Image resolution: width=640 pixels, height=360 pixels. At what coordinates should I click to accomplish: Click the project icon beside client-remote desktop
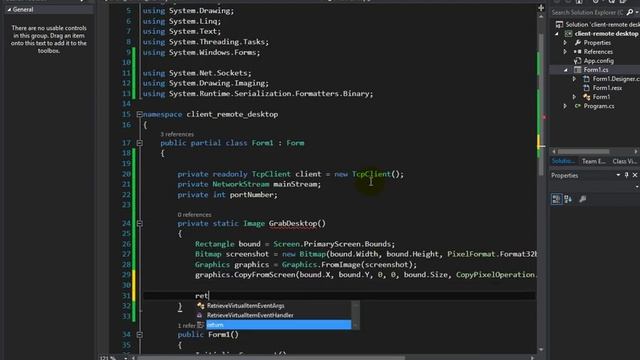coord(568,33)
